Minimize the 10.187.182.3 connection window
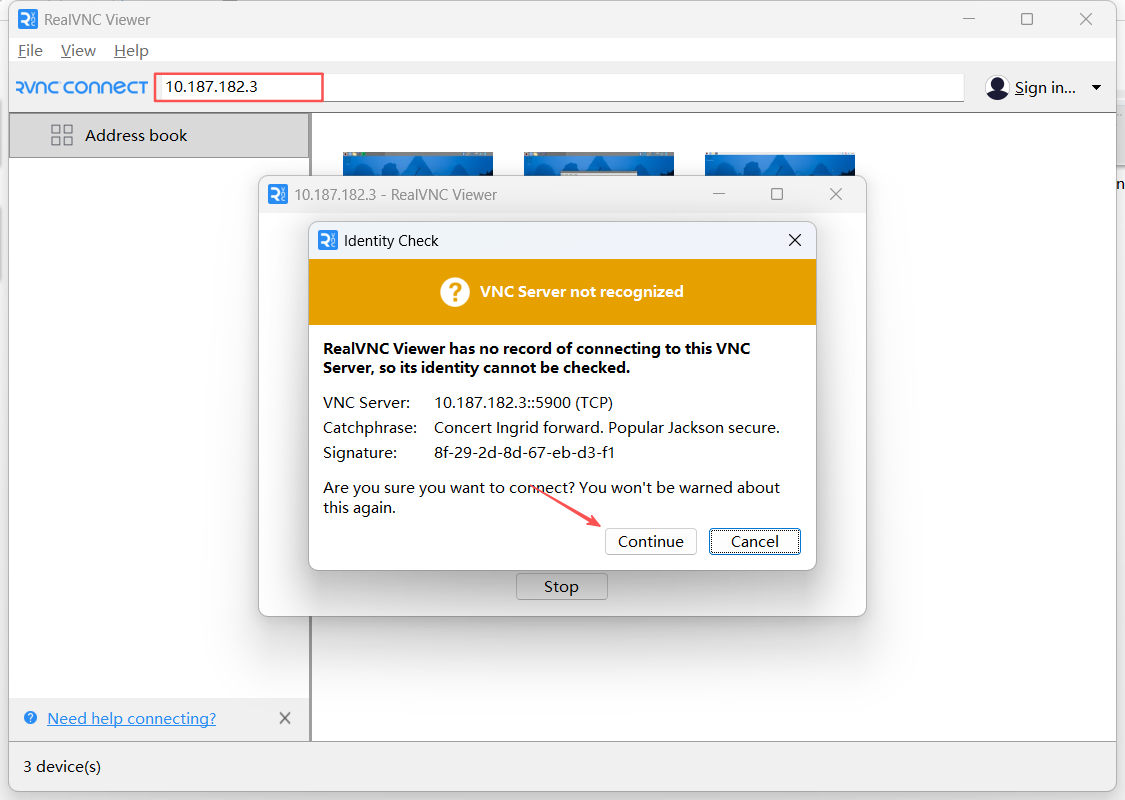The image size is (1125, 800). [719, 194]
